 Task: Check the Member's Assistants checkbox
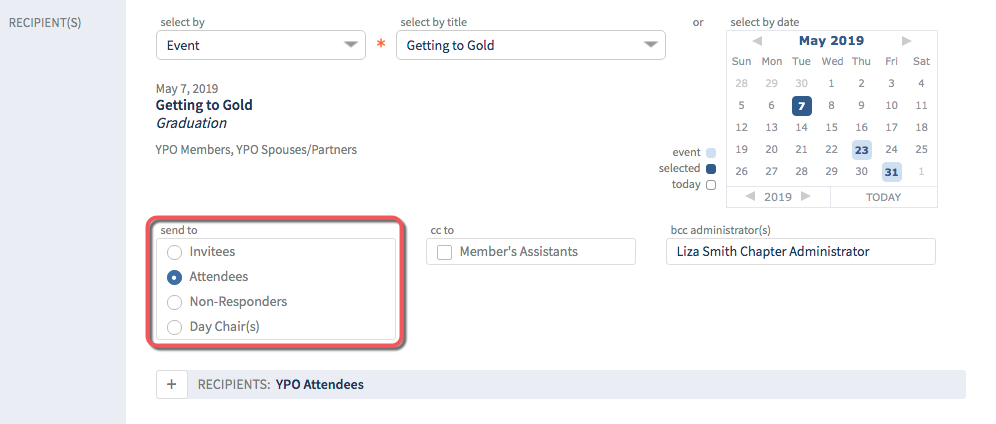pyautogui.click(x=445, y=252)
